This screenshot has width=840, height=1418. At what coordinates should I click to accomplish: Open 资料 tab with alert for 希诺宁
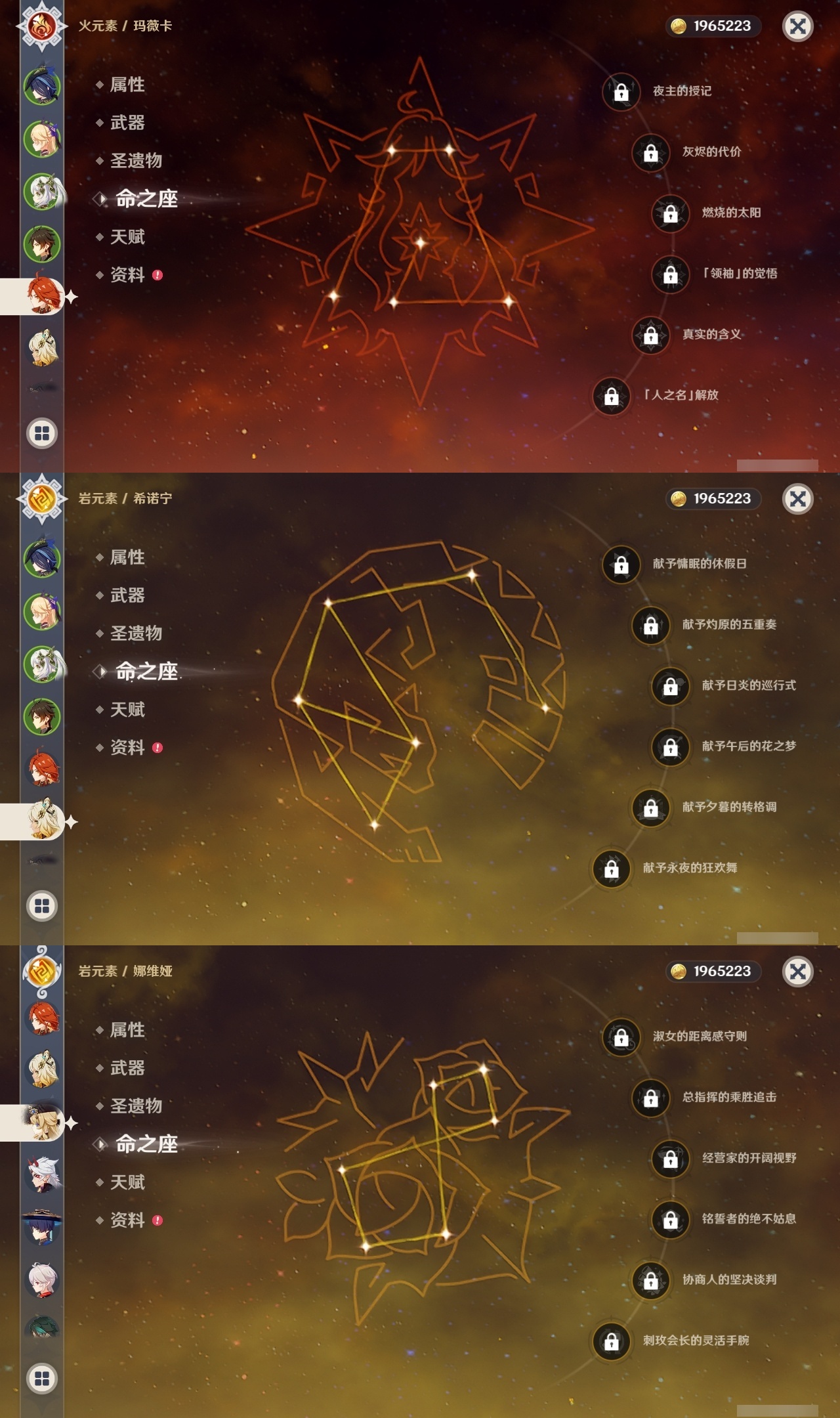click(x=128, y=748)
